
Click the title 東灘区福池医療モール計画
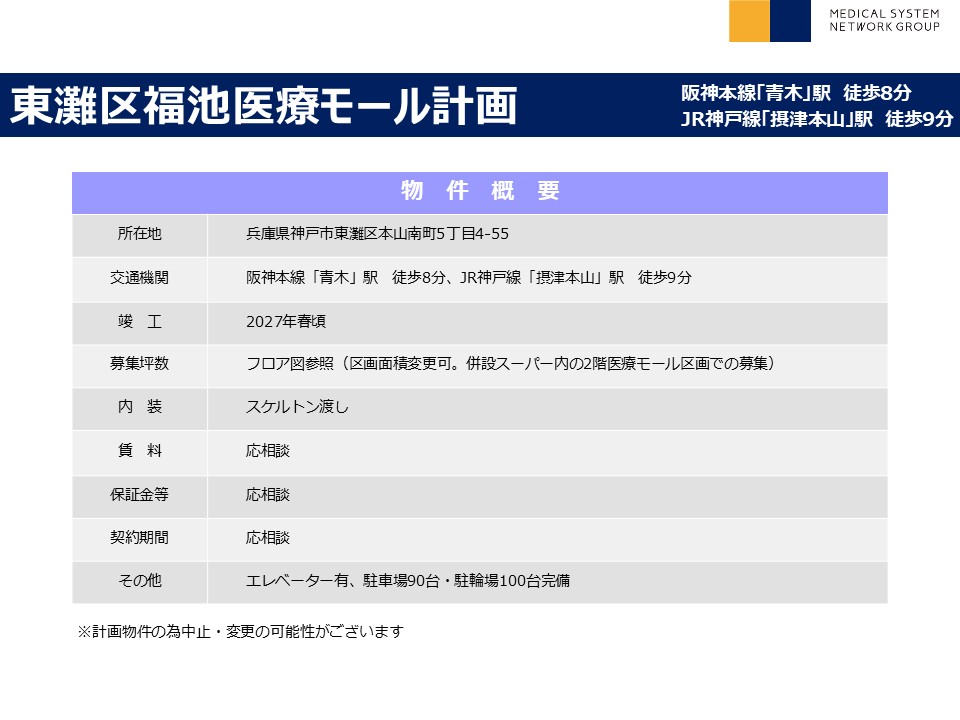[264, 105]
